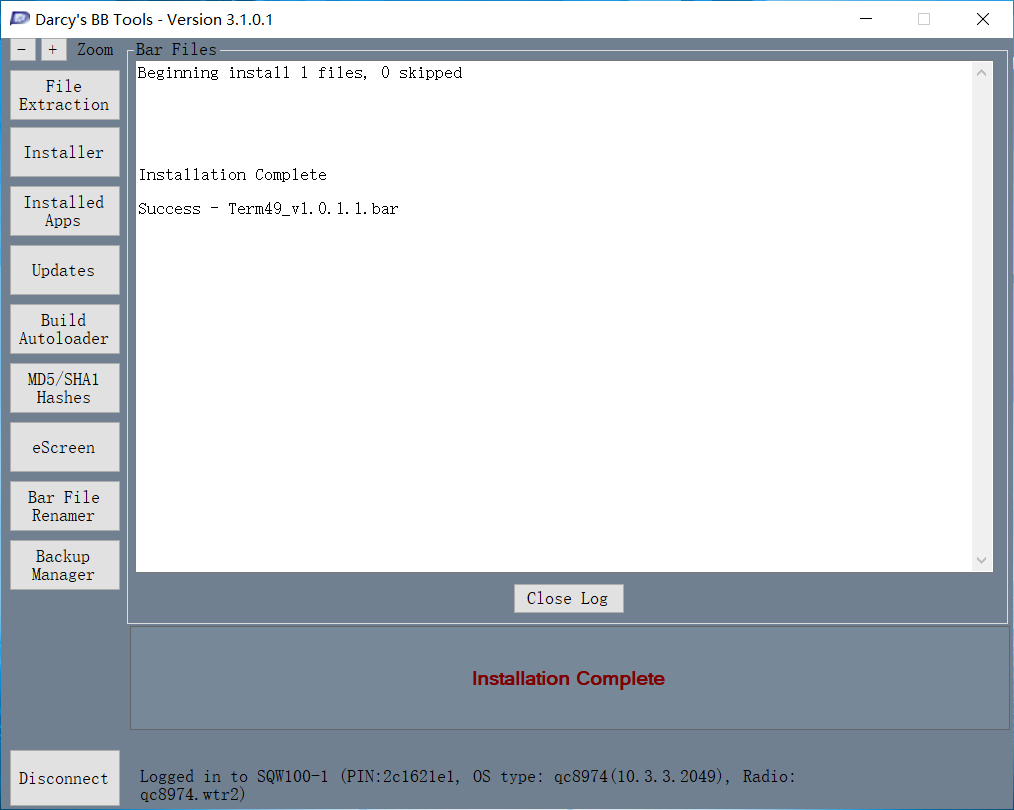Click the Darcy's BB Tools title bar icon
The width and height of the screenshot is (1014, 810).
pos(19,19)
